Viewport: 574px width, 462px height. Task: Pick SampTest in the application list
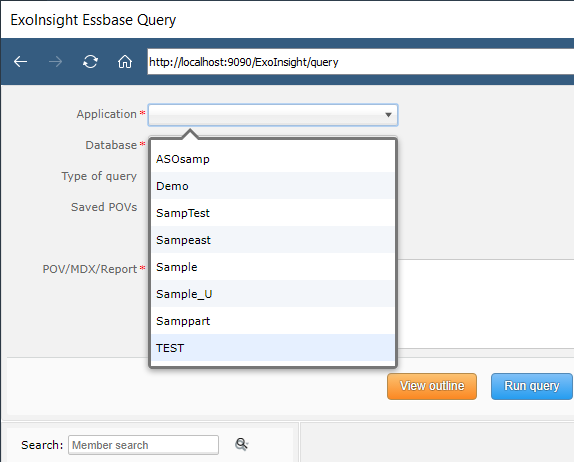pos(273,213)
